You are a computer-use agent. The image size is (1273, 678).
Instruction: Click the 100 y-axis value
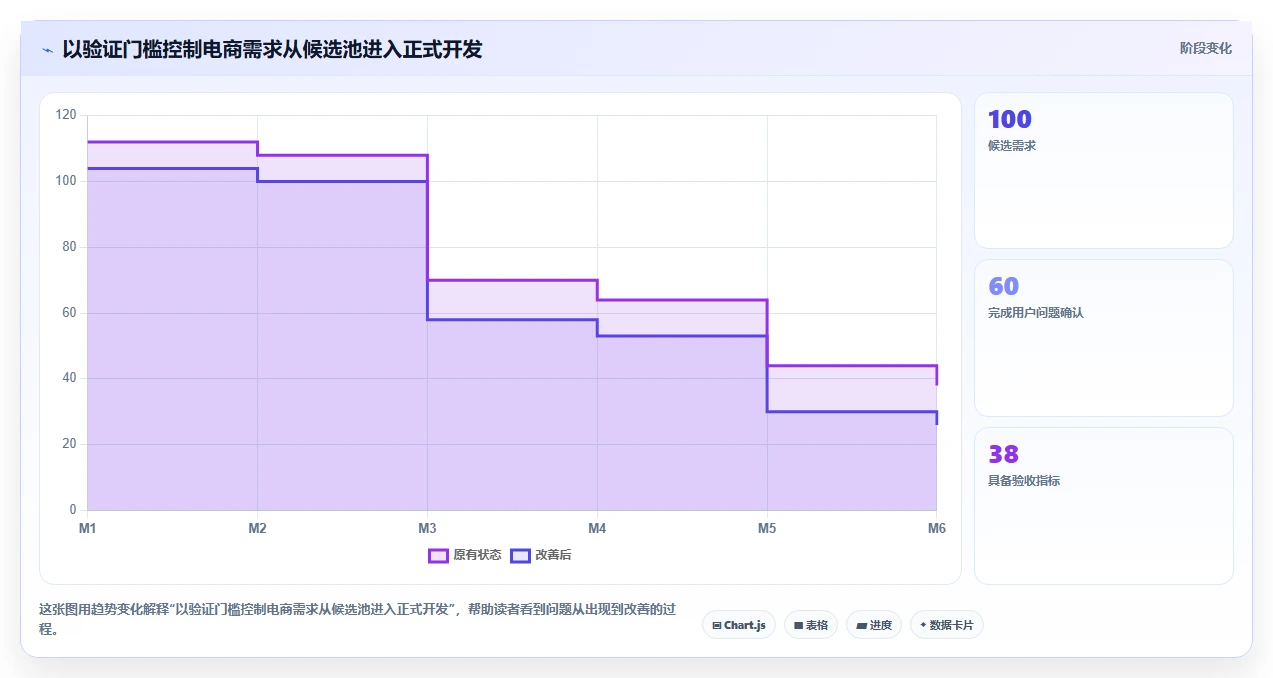66,181
